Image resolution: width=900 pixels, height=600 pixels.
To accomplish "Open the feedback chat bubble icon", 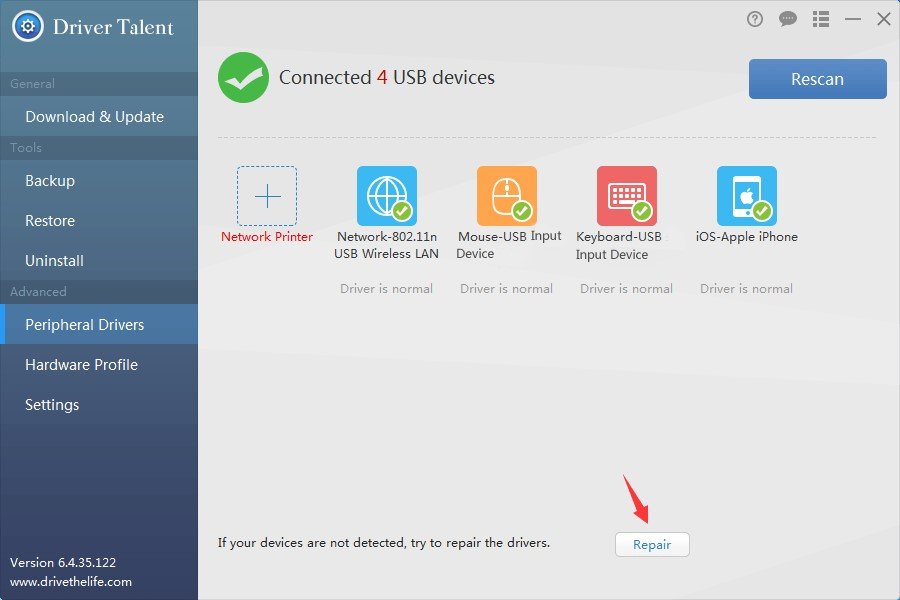I will 788,20.
